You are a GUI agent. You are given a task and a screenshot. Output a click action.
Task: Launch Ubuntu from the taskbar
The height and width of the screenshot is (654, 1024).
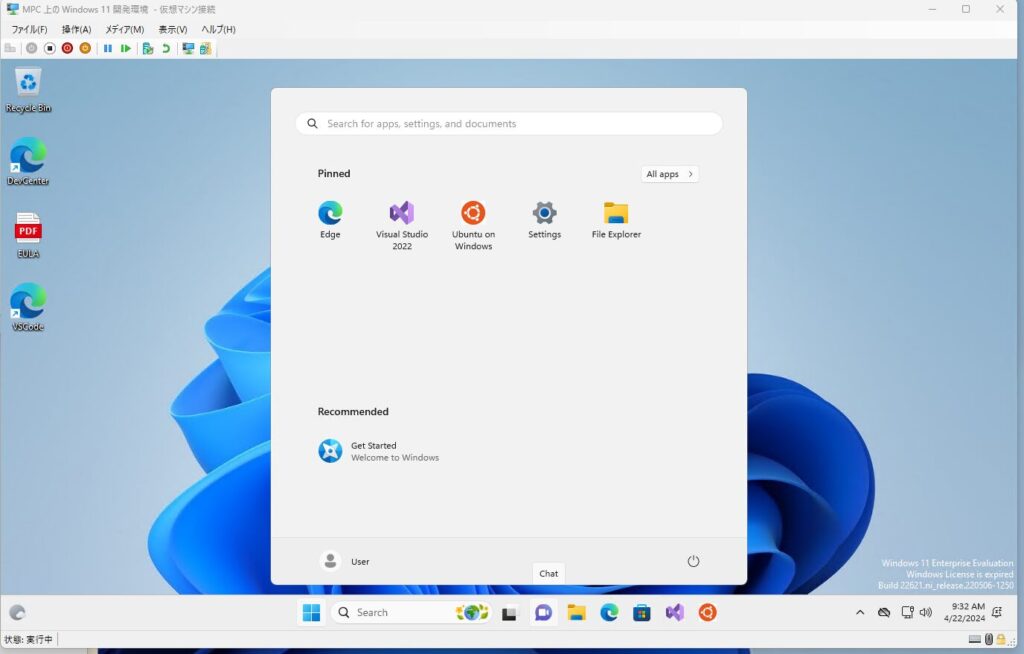(x=707, y=613)
